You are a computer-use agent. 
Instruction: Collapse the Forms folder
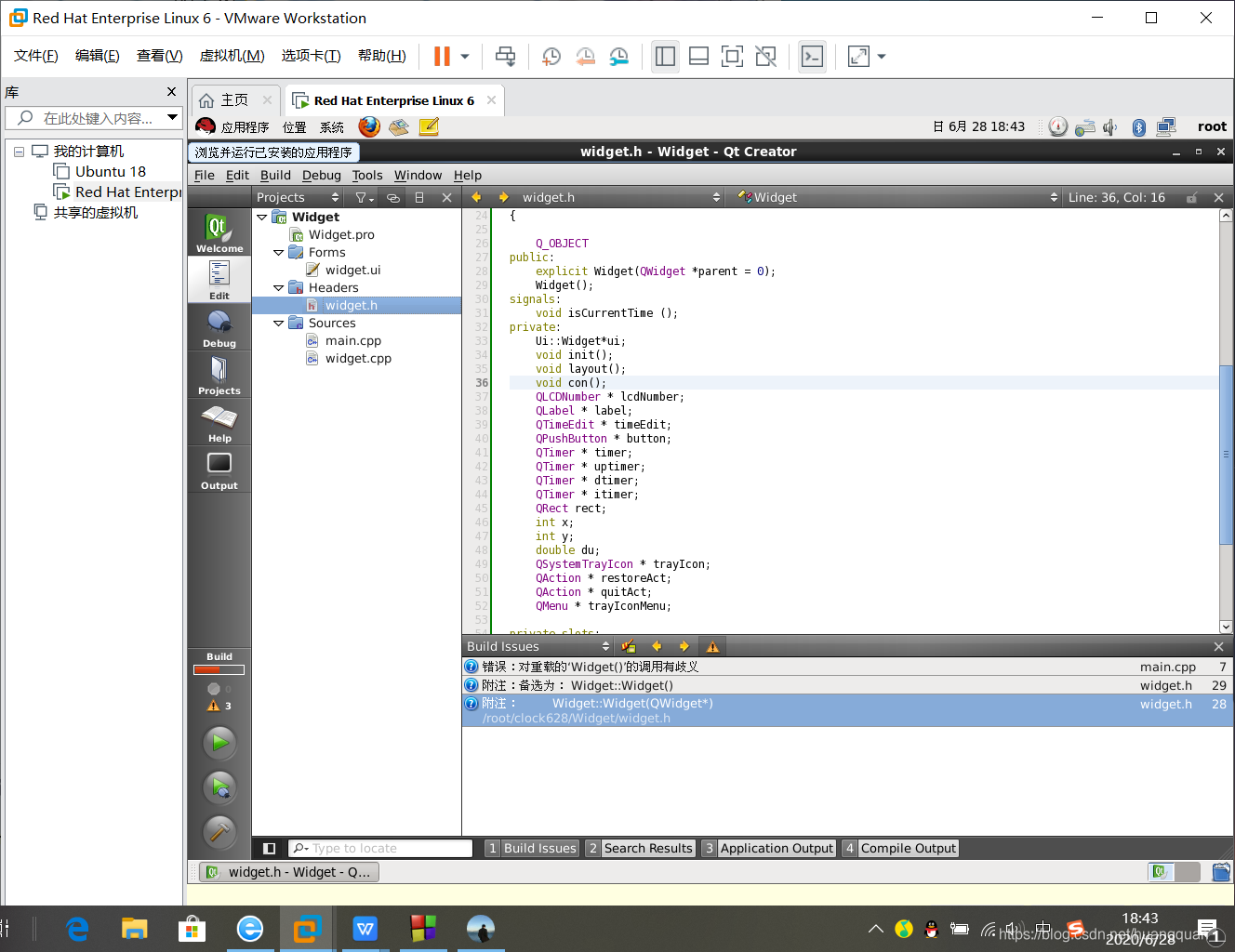(x=278, y=252)
